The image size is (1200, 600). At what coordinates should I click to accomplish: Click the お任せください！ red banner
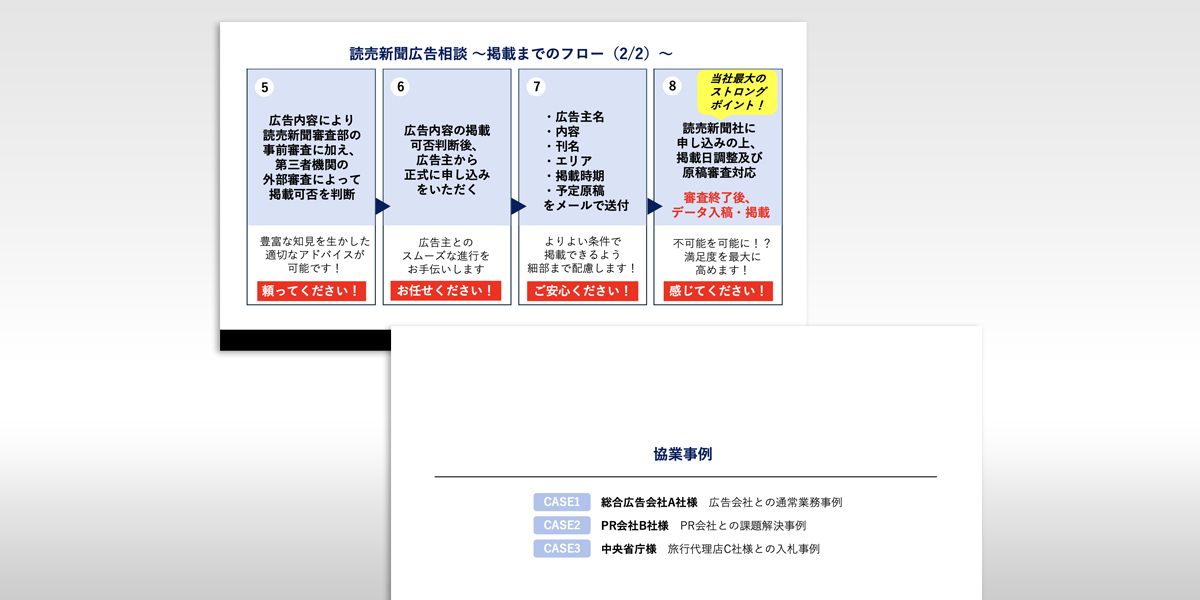446,291
